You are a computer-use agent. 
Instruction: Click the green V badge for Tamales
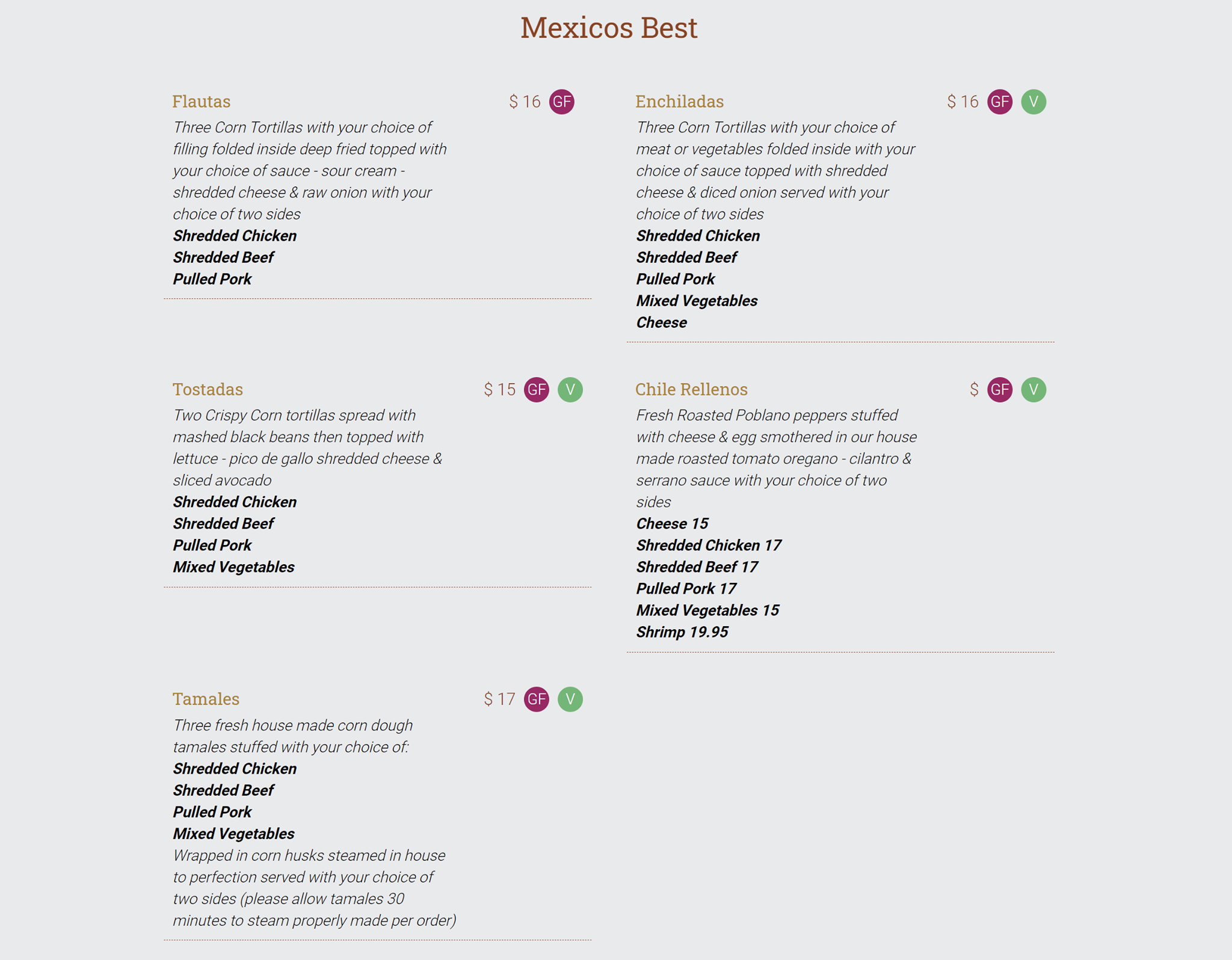pos(570,699)
